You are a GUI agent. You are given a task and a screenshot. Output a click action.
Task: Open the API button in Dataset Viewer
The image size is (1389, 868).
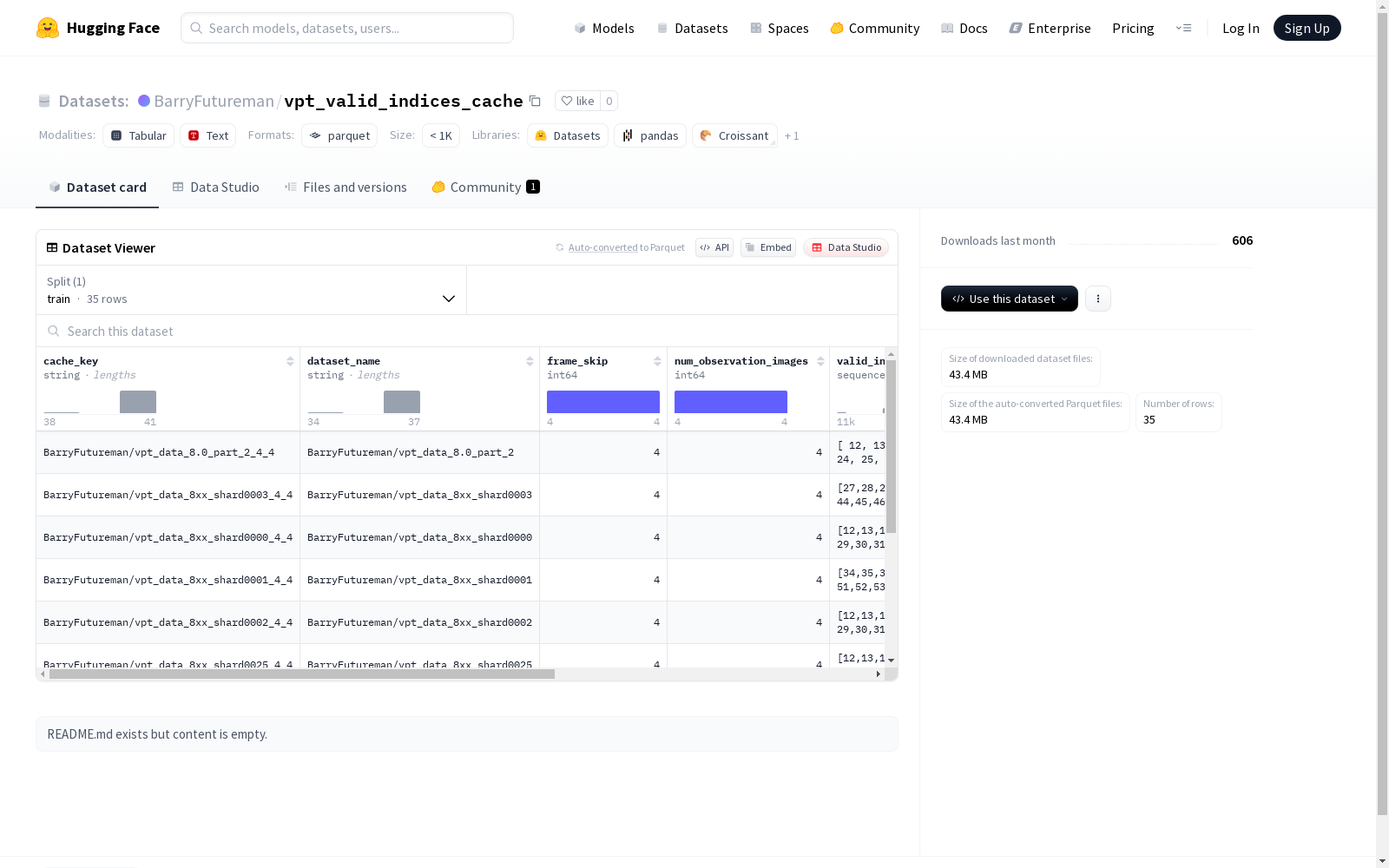click(x=714, y=247)
